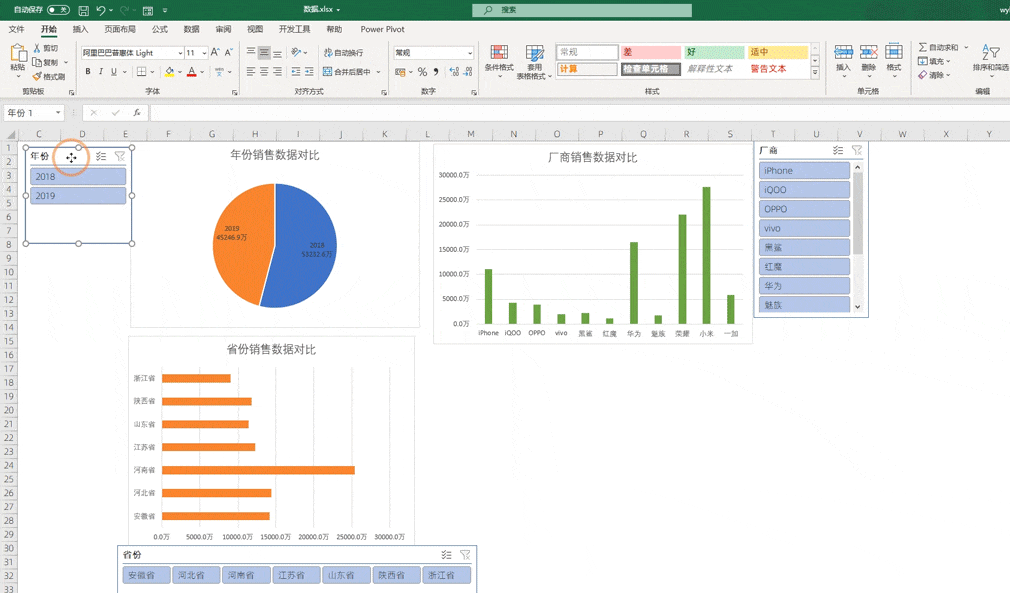This screenshot has height=593, width=1010.
Task: Apply the 好 cell style
Action: [x=714, y=52]
